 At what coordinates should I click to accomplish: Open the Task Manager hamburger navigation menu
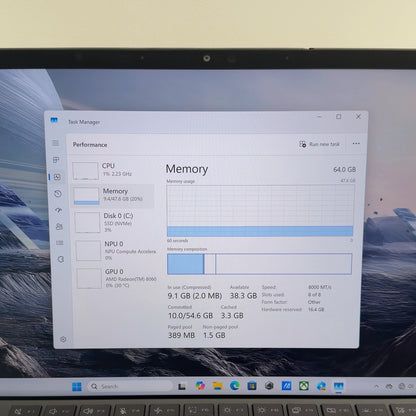point(56,143)
